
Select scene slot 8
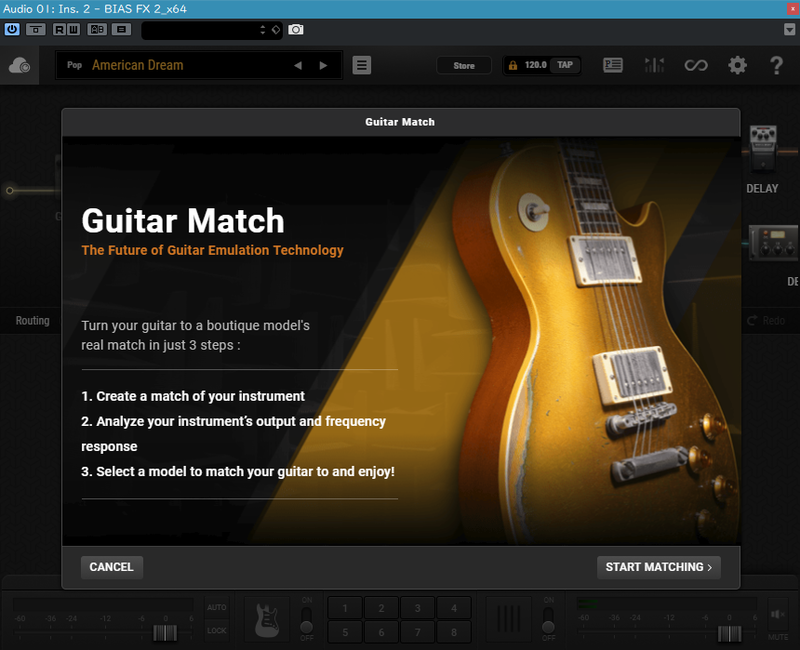click(x=454, y=632)
